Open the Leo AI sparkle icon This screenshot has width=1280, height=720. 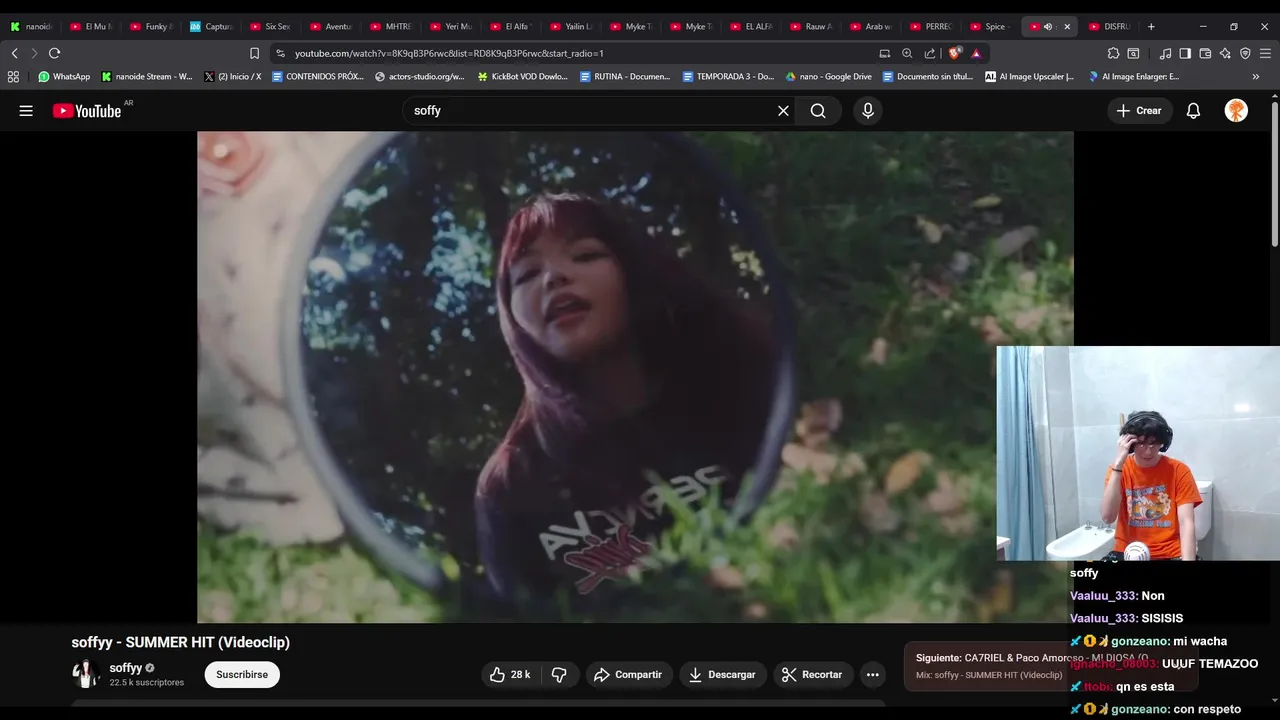coord(1225,53)
